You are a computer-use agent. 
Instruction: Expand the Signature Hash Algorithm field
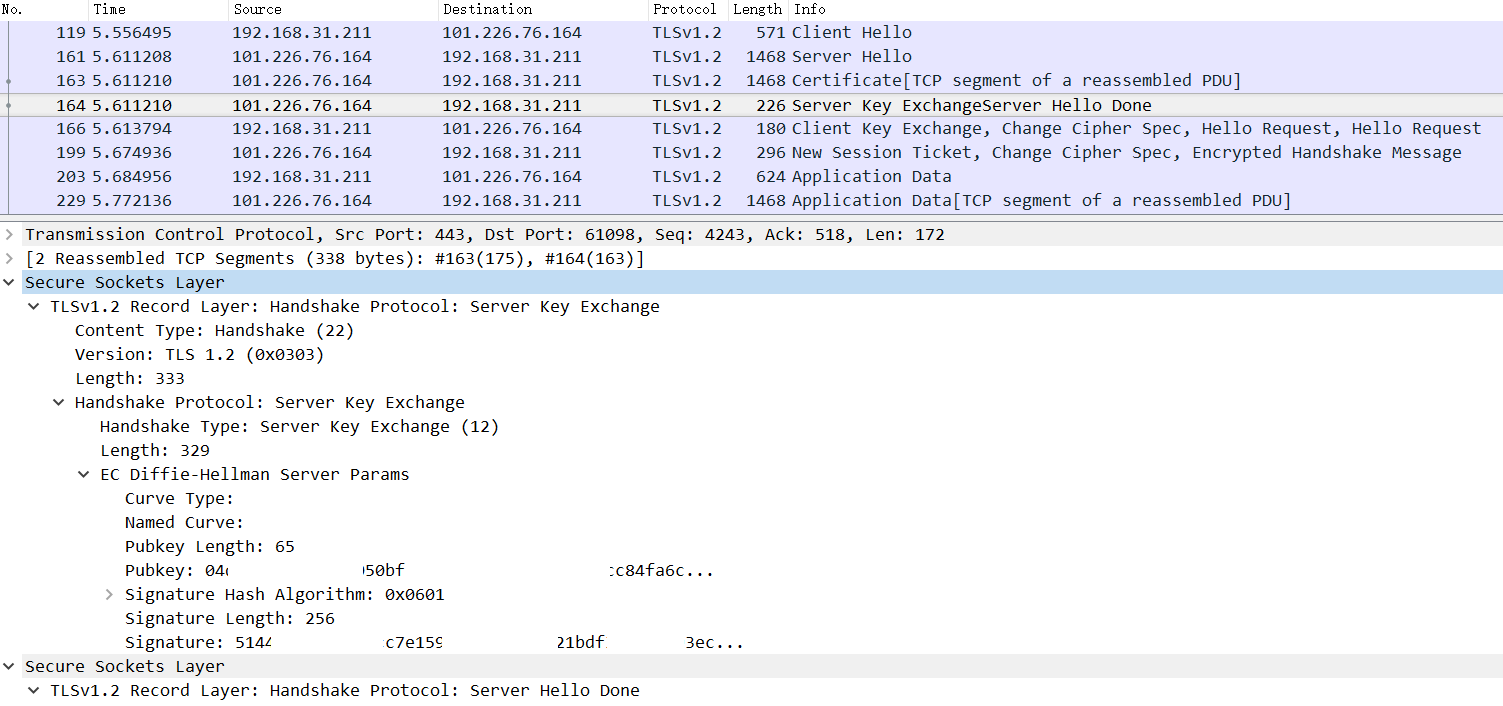108,594
